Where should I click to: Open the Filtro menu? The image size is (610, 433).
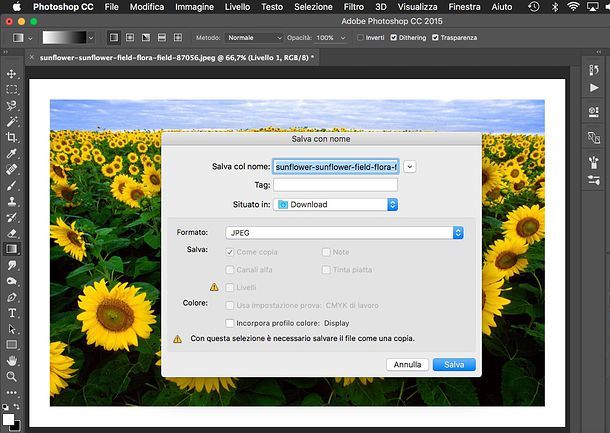click(x=353, y=7)
